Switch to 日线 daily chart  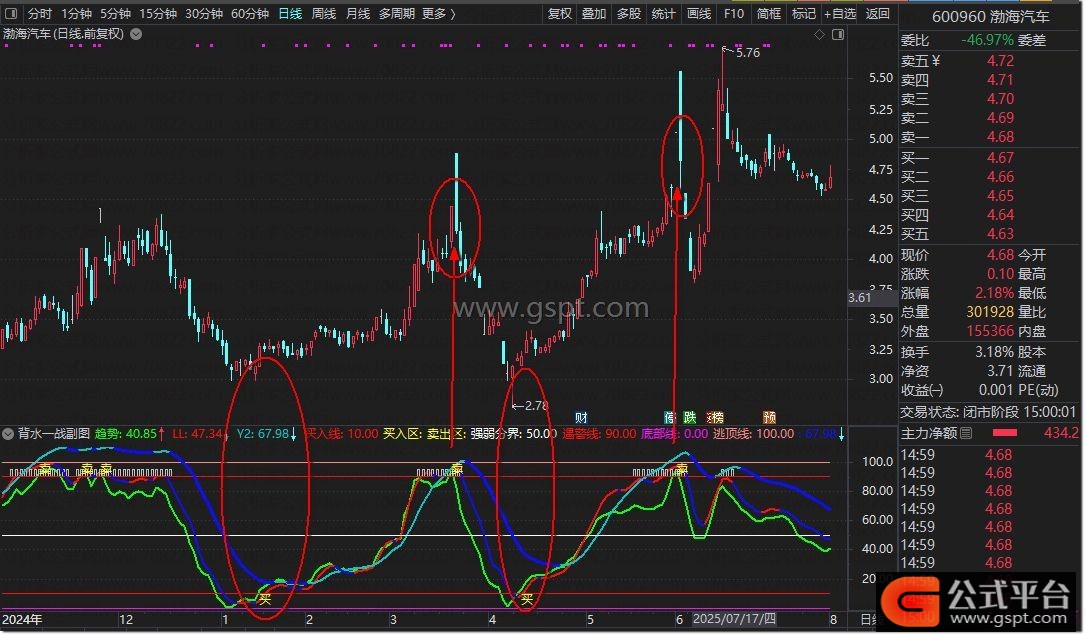(290, 13)
